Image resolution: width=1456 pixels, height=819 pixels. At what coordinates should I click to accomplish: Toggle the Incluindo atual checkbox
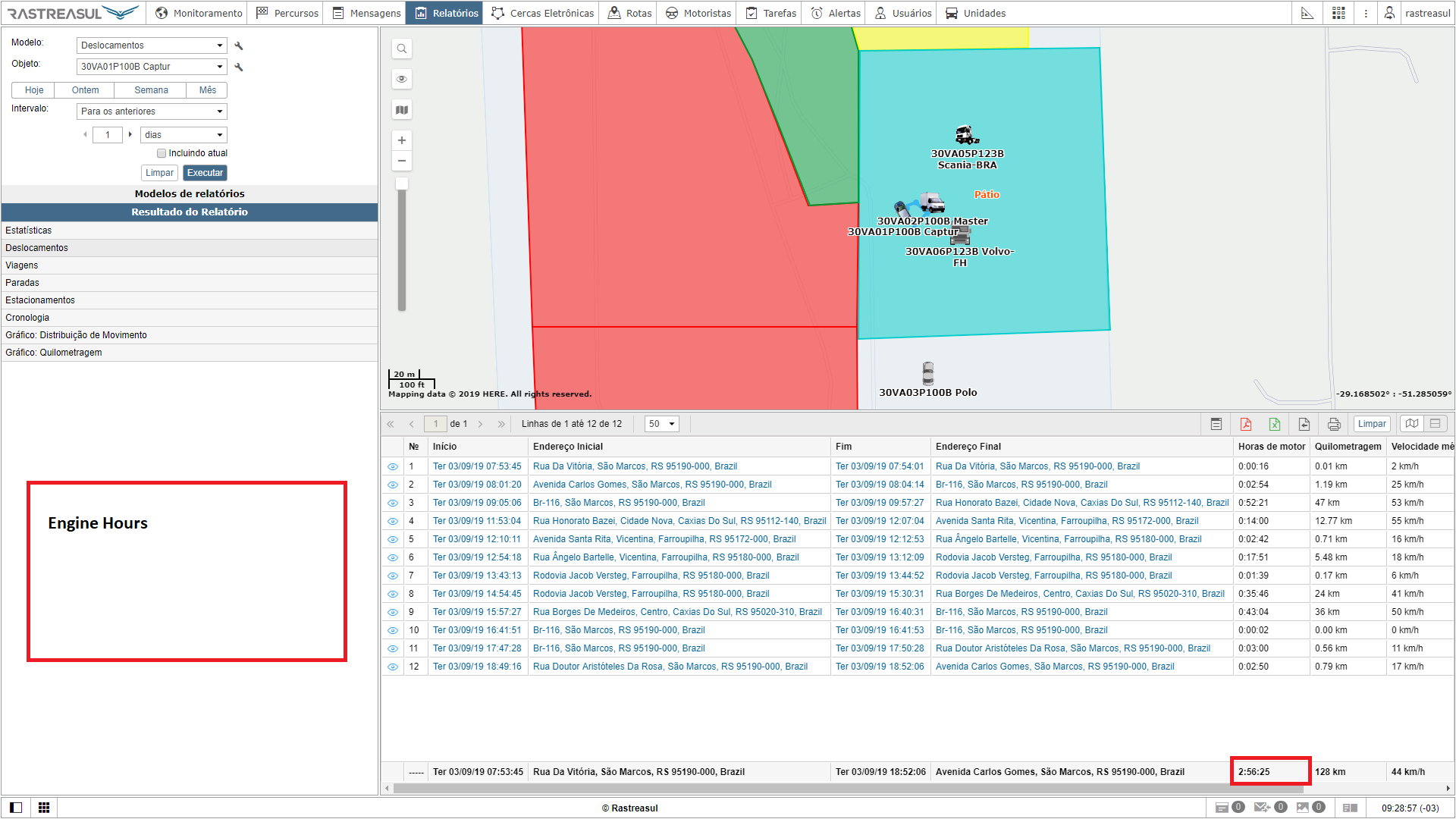[x=162, y=153]
